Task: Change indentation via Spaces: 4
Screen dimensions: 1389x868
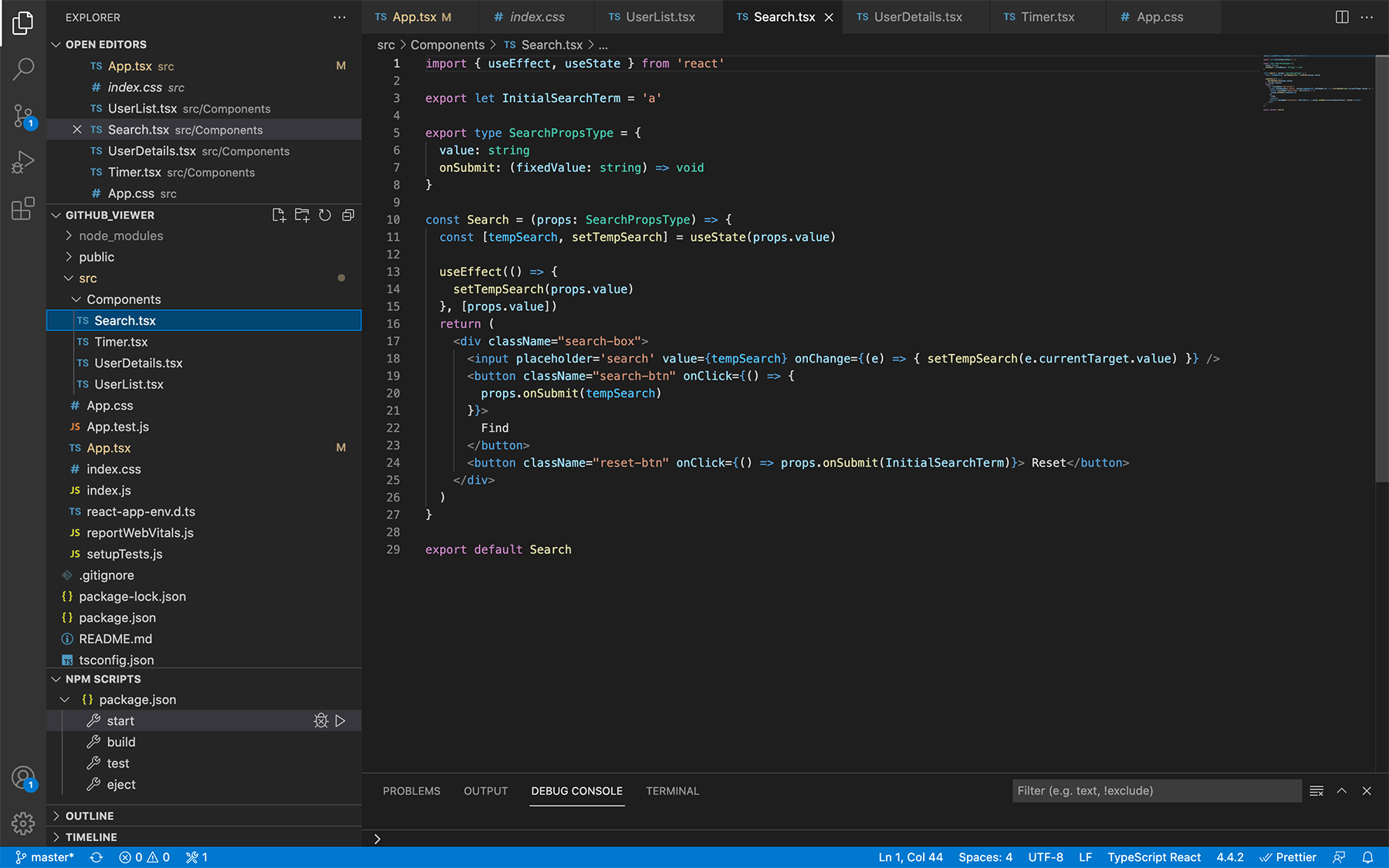Action: click(985, 857)
